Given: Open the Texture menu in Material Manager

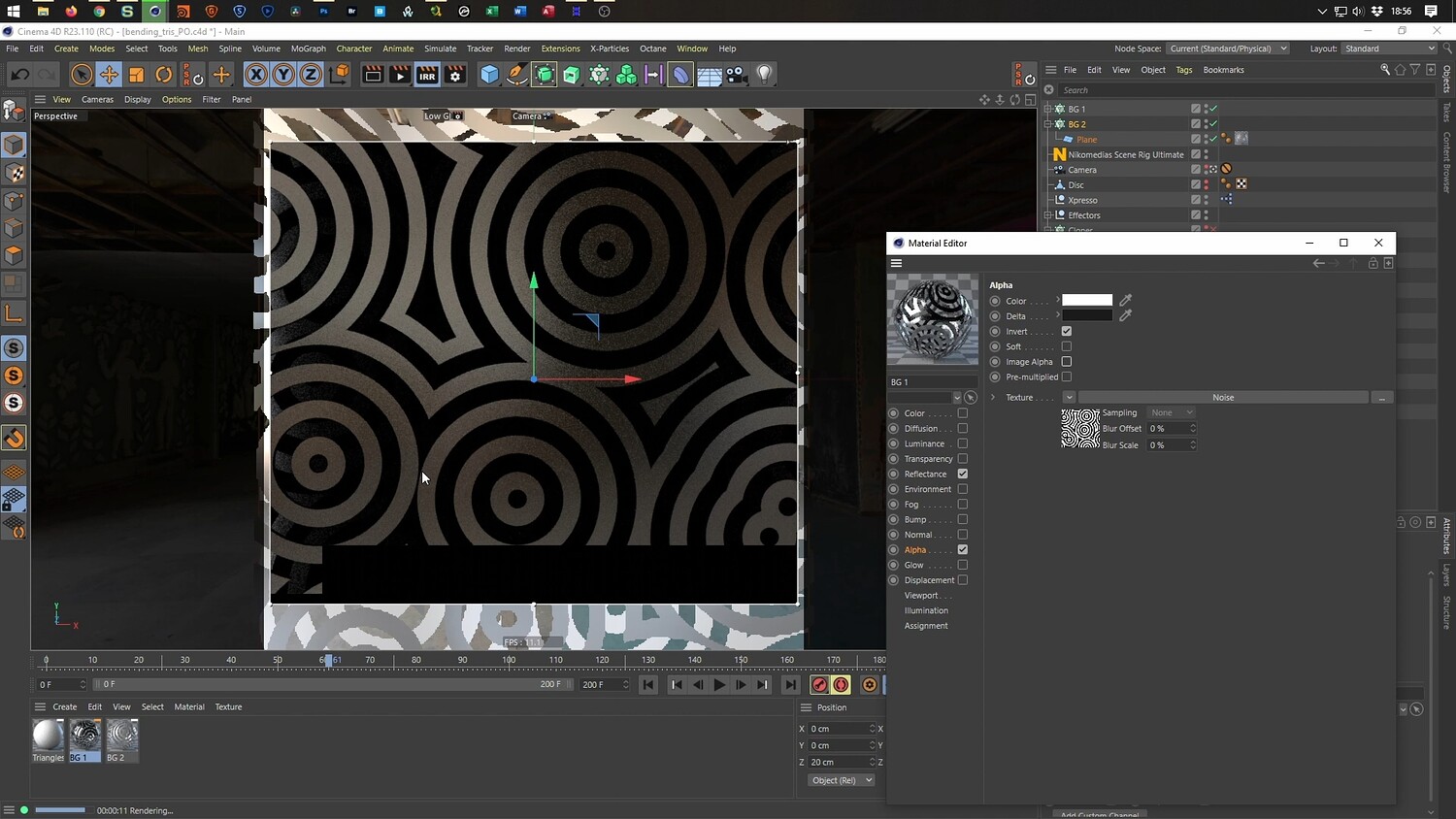Looking at the screenshot, I should pyautogui.click(x=228, y=707).
